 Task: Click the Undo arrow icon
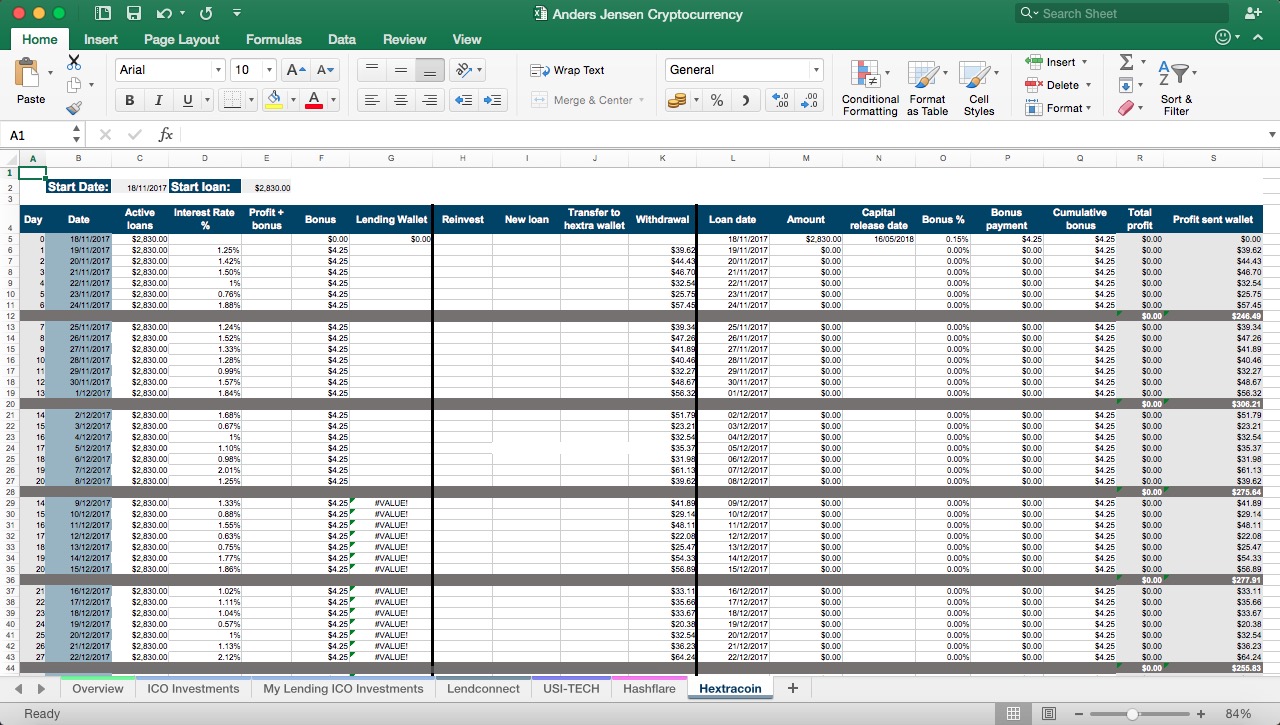point(165,14)
